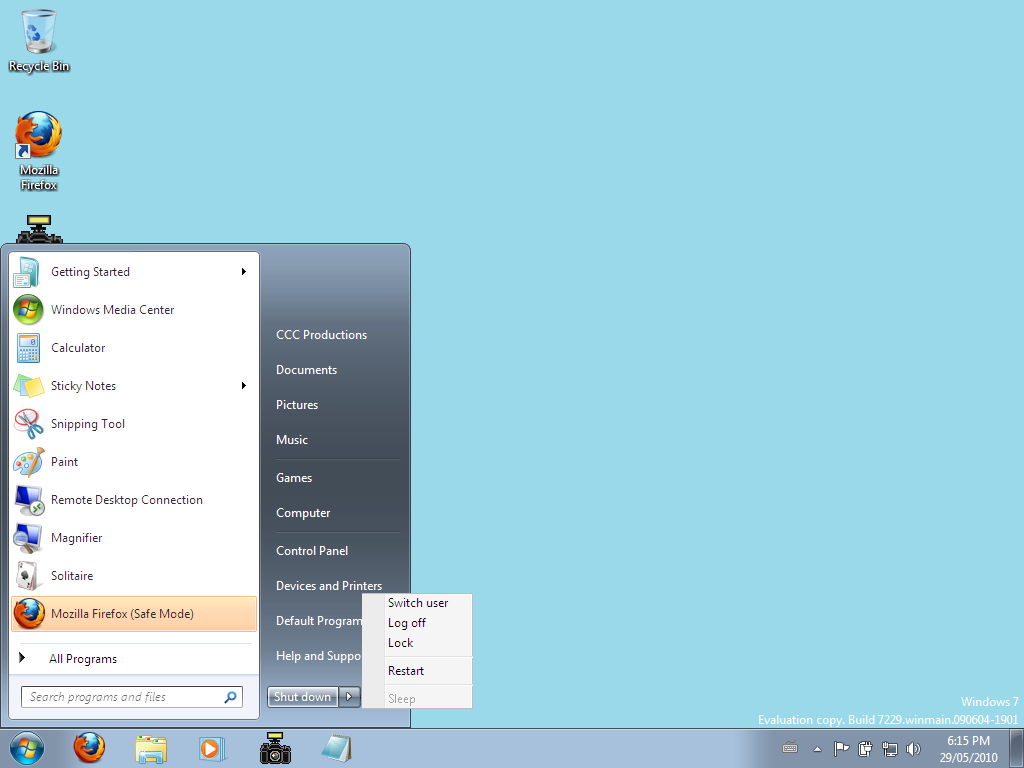Open CCC Productions user folder link
This screenshot has width=1024, height=768.
(x=321, y=335)
